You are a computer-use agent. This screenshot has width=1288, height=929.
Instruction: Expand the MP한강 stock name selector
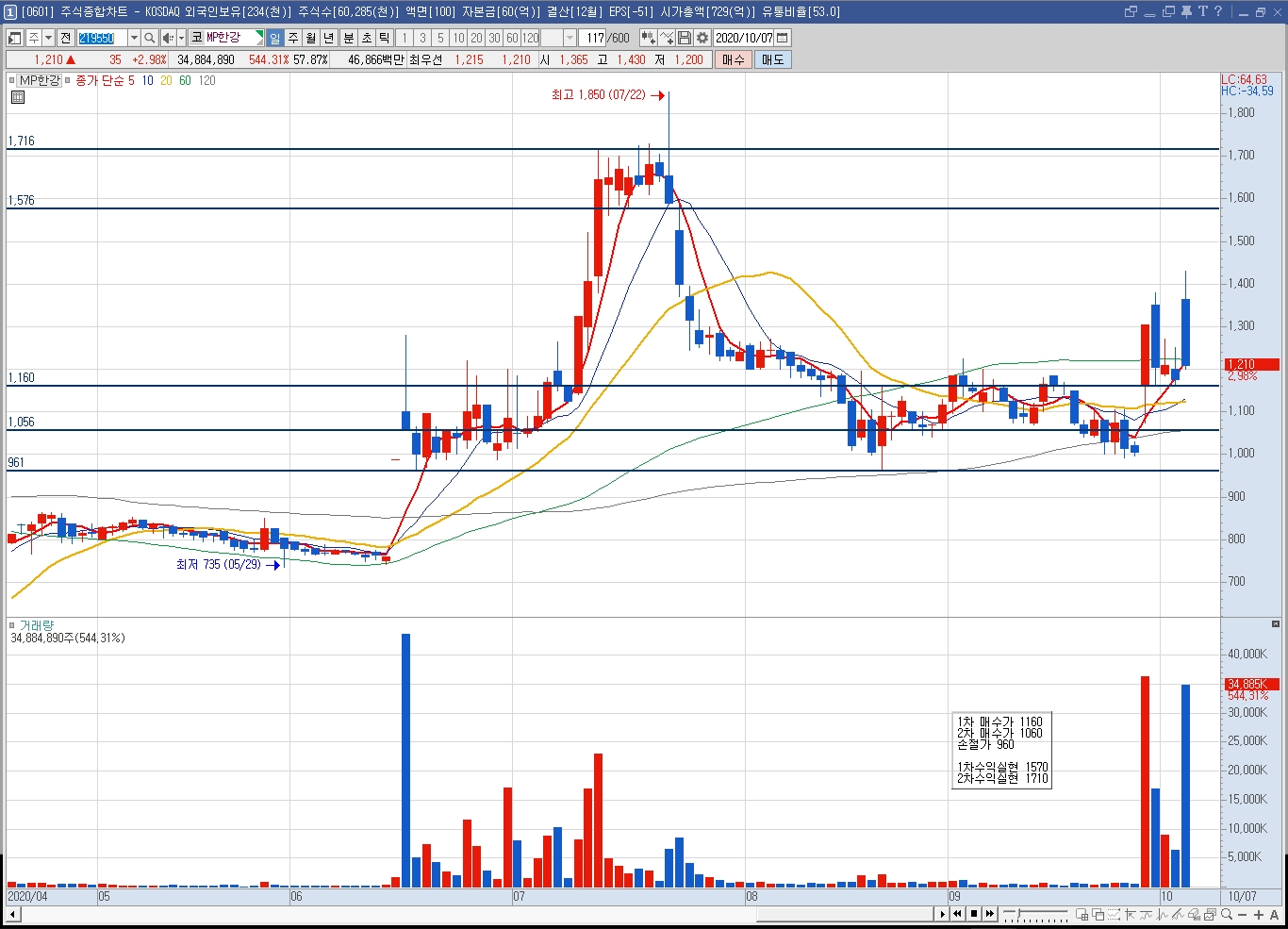tap(259, 38)
